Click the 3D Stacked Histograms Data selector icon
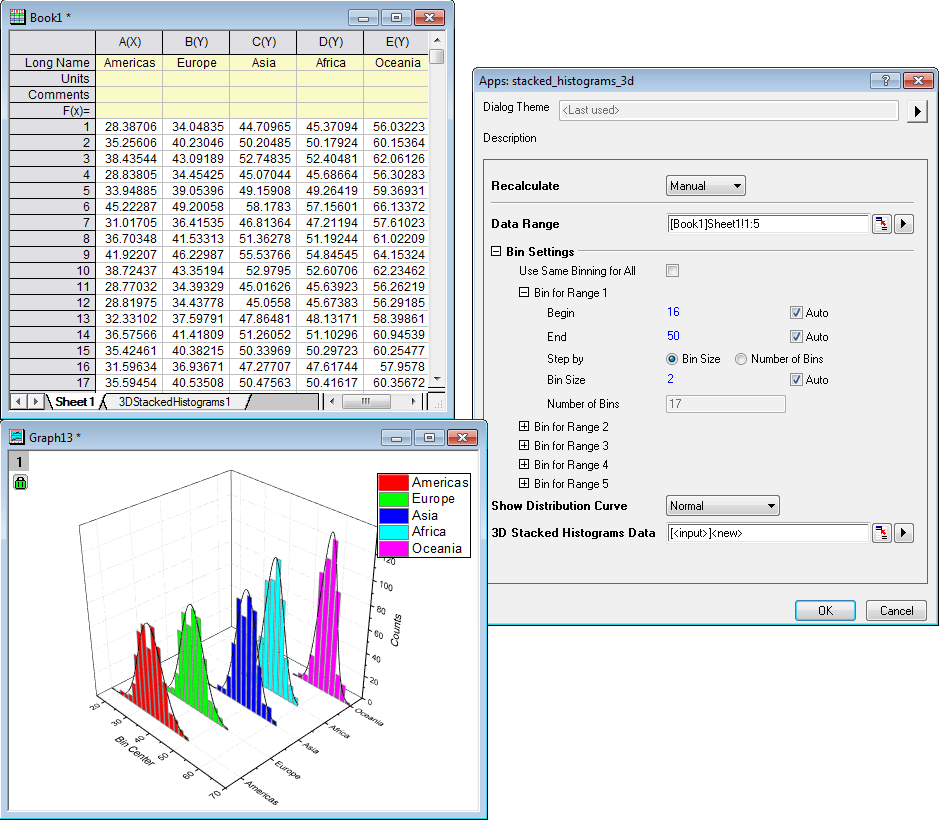This screenshot has width=940, height=820. pos(882,533)
